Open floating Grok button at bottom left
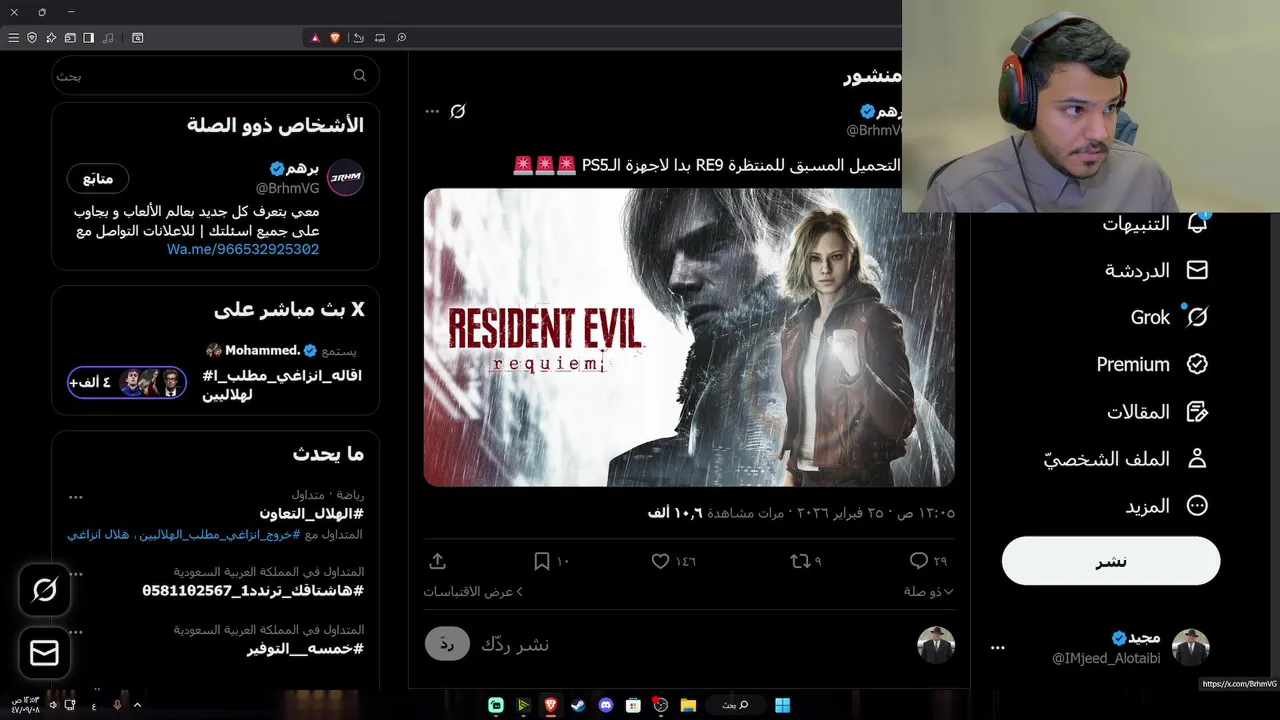This screenshot has height=720, width=1280. [x=45, y=590]
